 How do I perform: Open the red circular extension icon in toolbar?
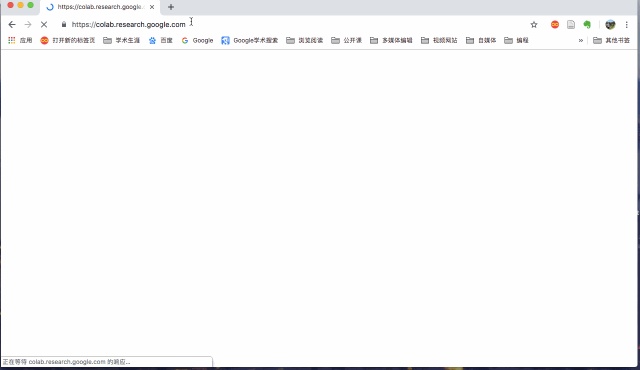[x=555, y=24]
